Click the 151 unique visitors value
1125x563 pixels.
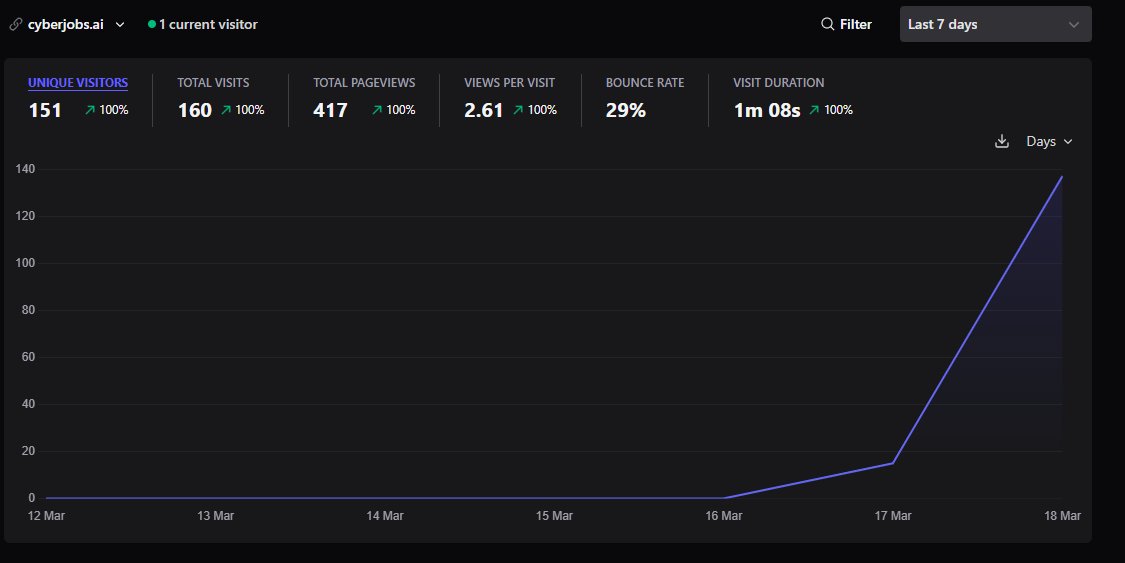click(45, 110)
